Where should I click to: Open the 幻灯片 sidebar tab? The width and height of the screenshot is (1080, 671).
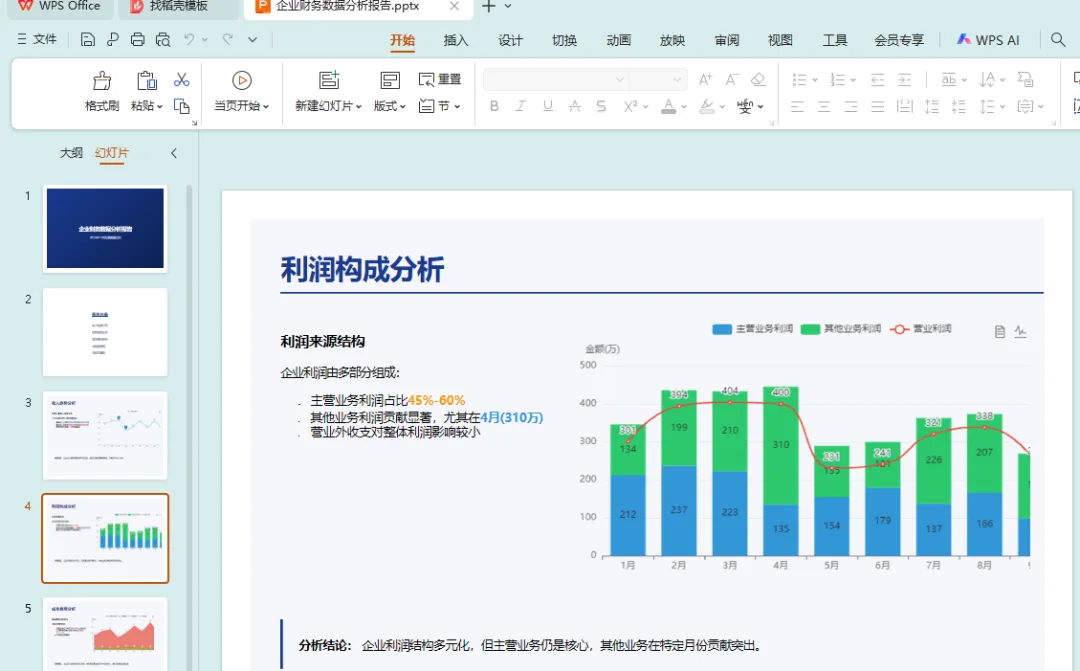point(111,153)
